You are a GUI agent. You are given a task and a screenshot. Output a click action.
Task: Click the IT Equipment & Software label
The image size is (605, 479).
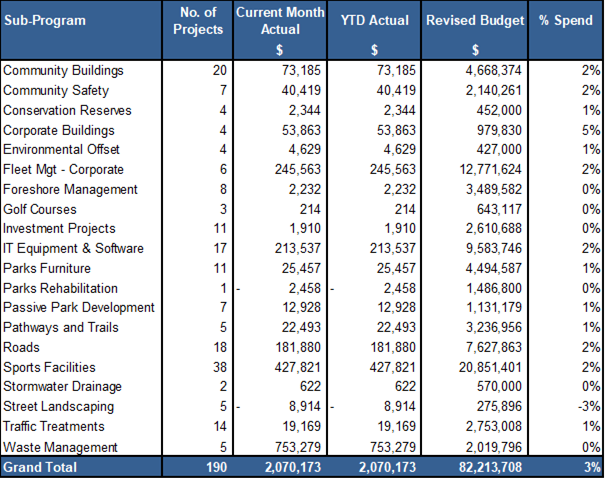click(x=73, y=248)
